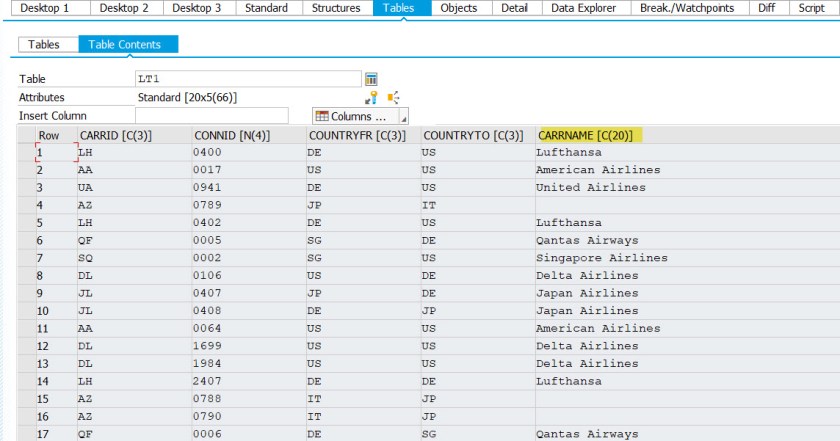840x441 pixels.
Task: Go to the Structures tab
Action: 336,8
